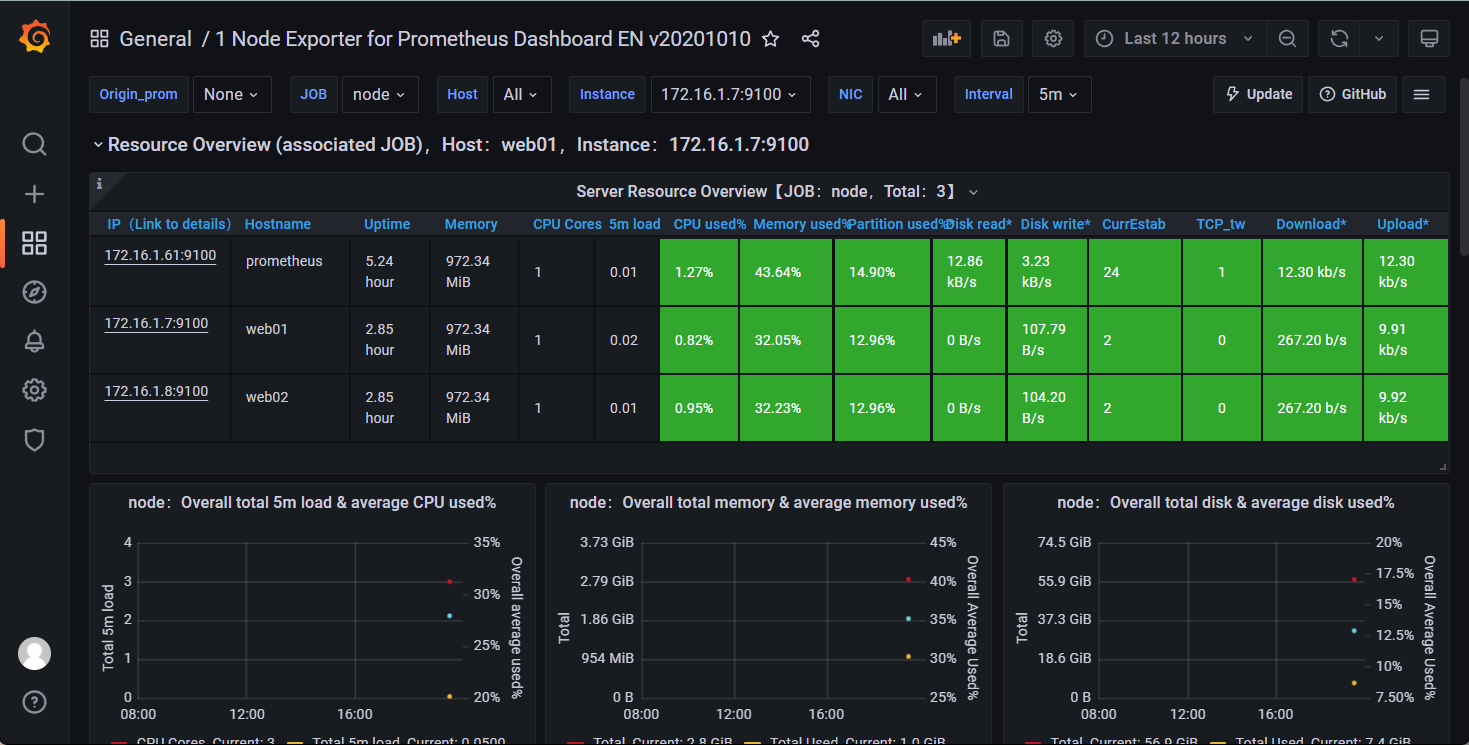Sort by the TCP_tw column header
The width and height of the screenshot is (1469, 745).
tap(1221, 224)
